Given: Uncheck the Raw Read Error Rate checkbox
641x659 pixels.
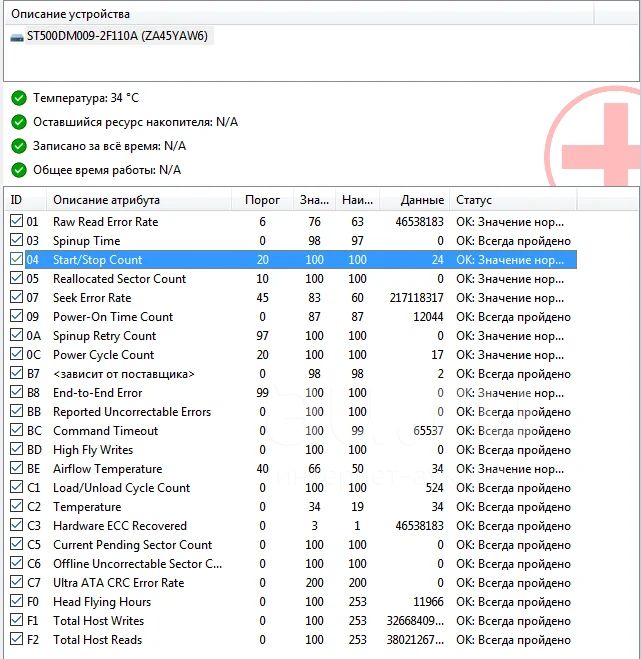Looking at the screenshot, I should tap(16, 222).
